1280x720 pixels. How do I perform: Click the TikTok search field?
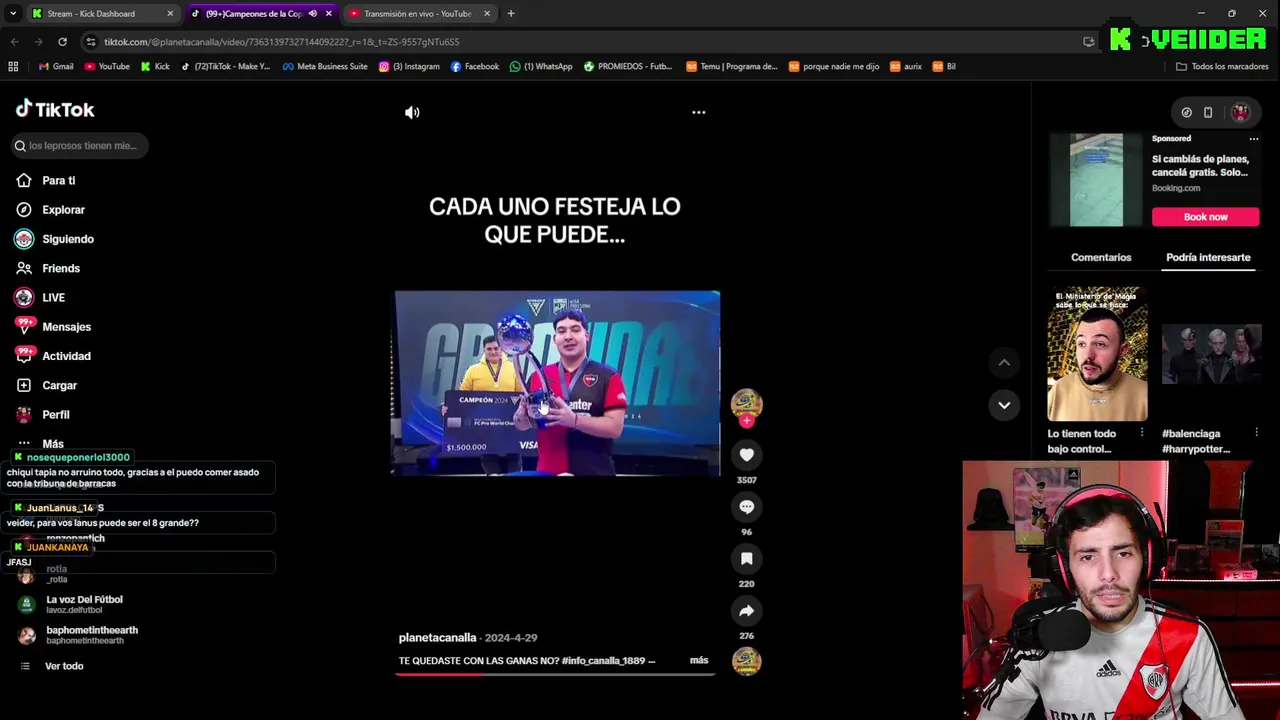tap(82, 146)
